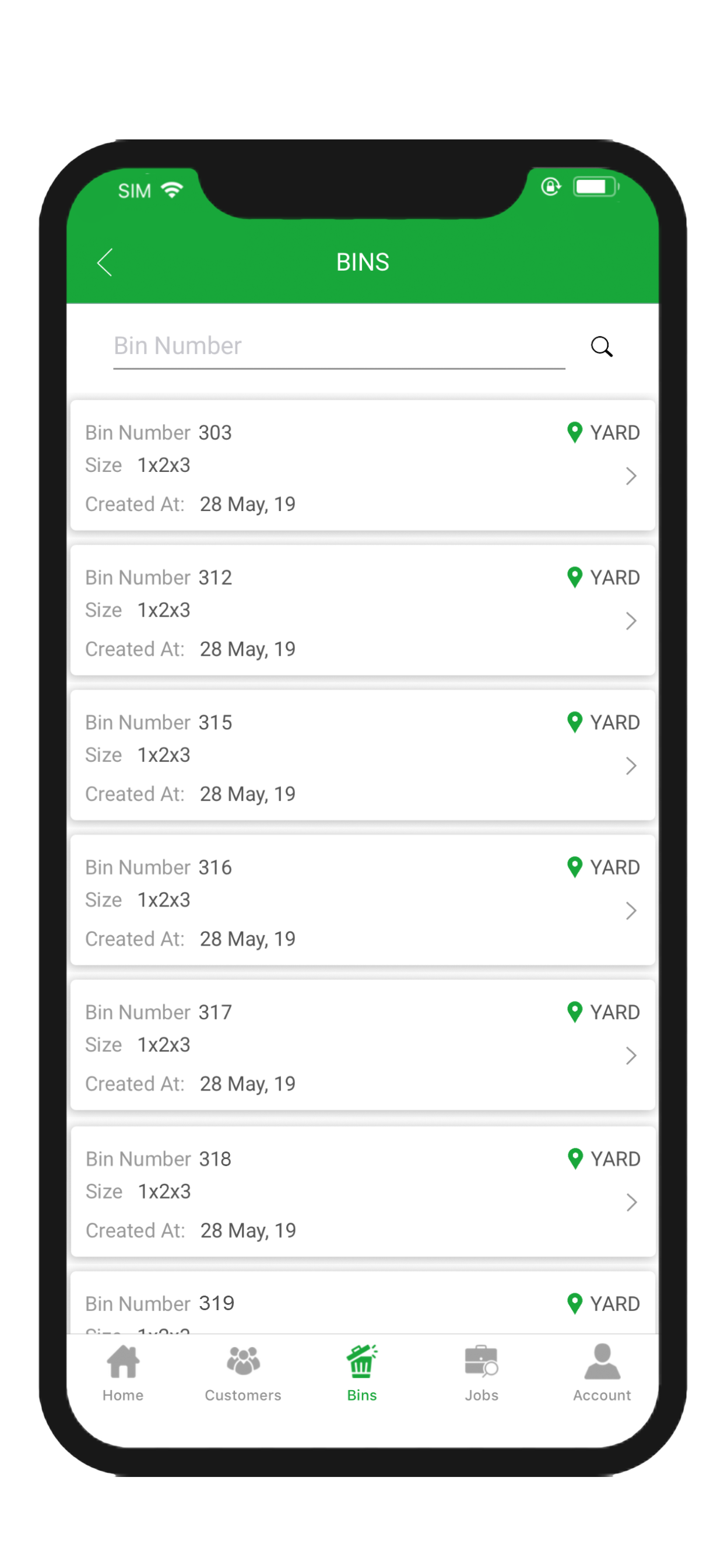Image resolution: width=724 pixels, height=1568 pixels.
Task: Expand bin 312 details chevron
Action: pyautogui.click(x=631, y=621)
